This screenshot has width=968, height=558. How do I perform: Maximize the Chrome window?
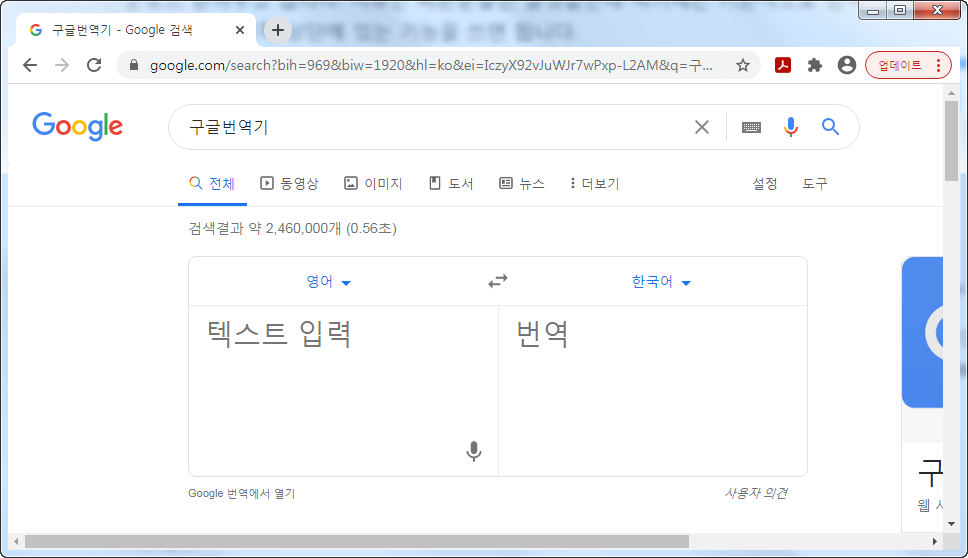pos(900,10)
